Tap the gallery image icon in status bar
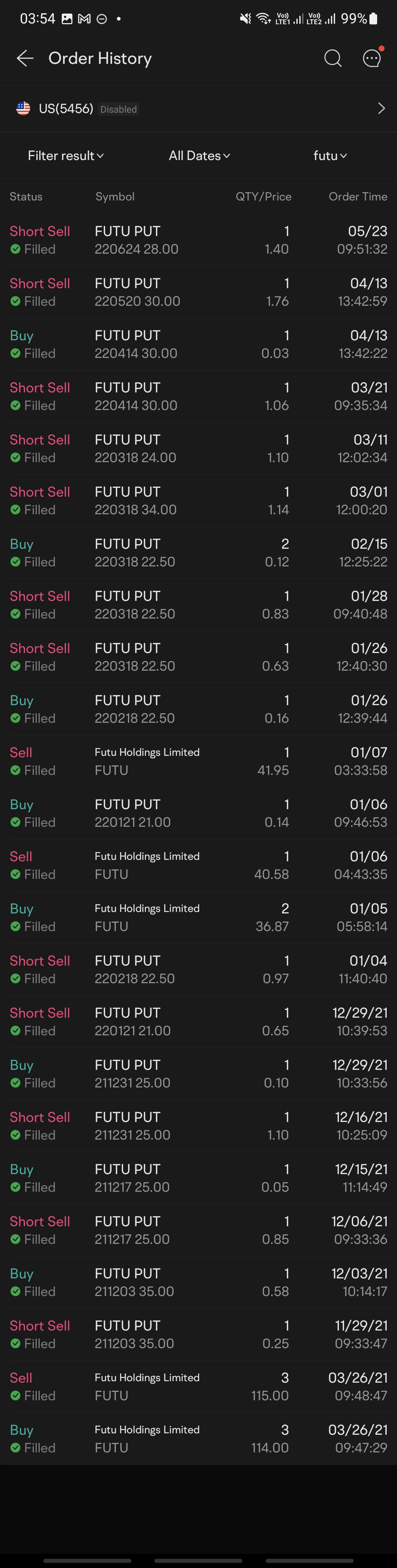The width and height of the screenshot is (397, 1568). tap(67, 19)
